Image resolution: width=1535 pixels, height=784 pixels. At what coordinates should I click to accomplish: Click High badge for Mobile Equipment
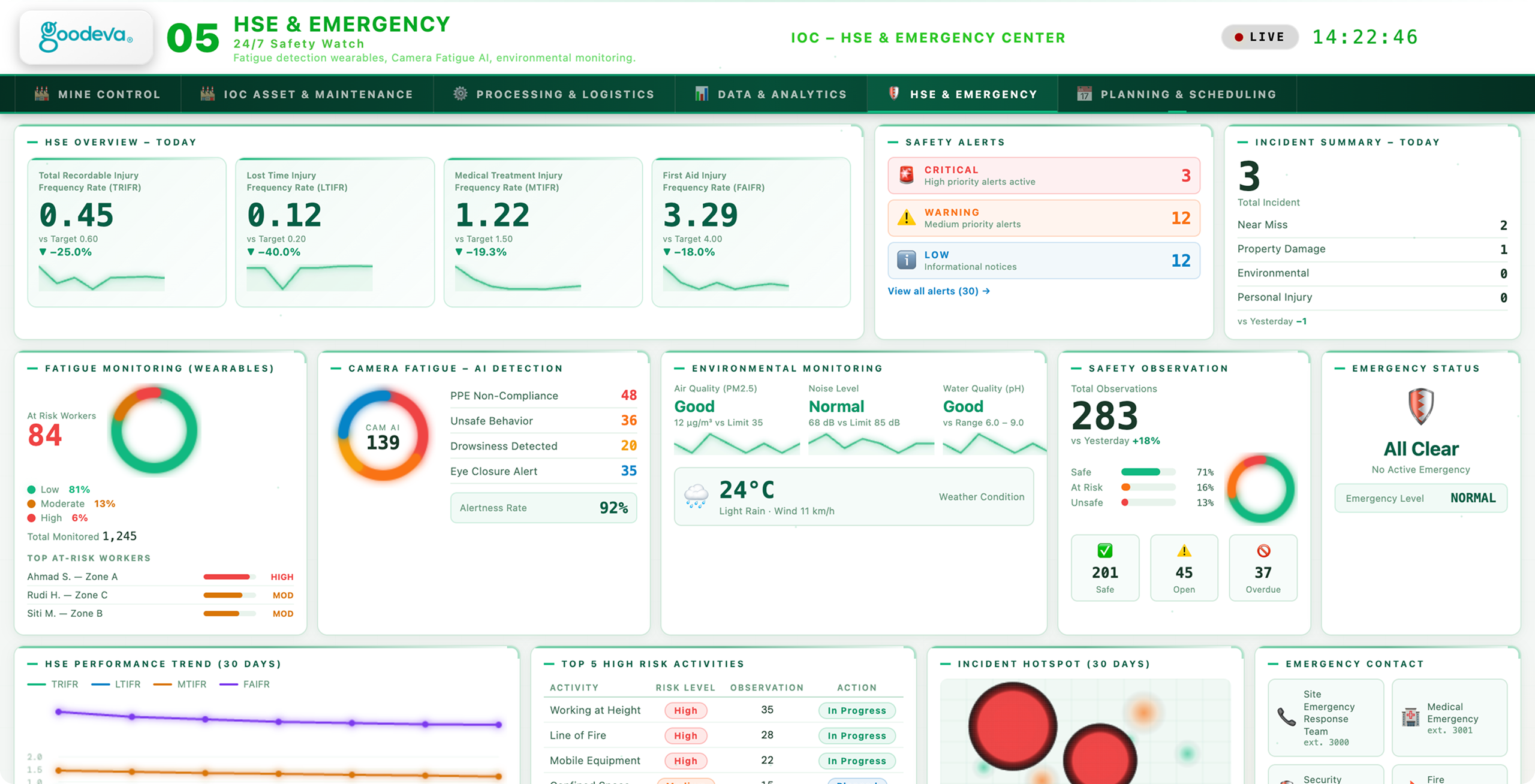pos(685,761)
